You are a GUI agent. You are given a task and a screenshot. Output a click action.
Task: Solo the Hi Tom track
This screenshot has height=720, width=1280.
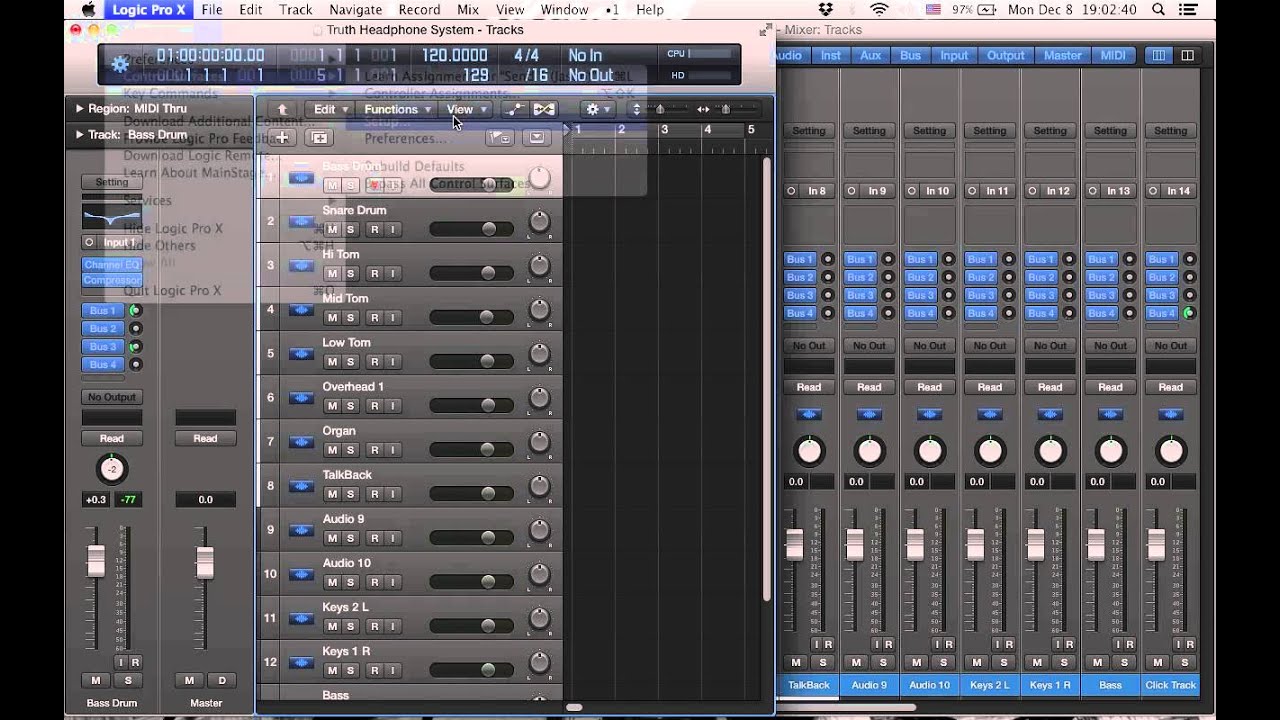(350, 273)
